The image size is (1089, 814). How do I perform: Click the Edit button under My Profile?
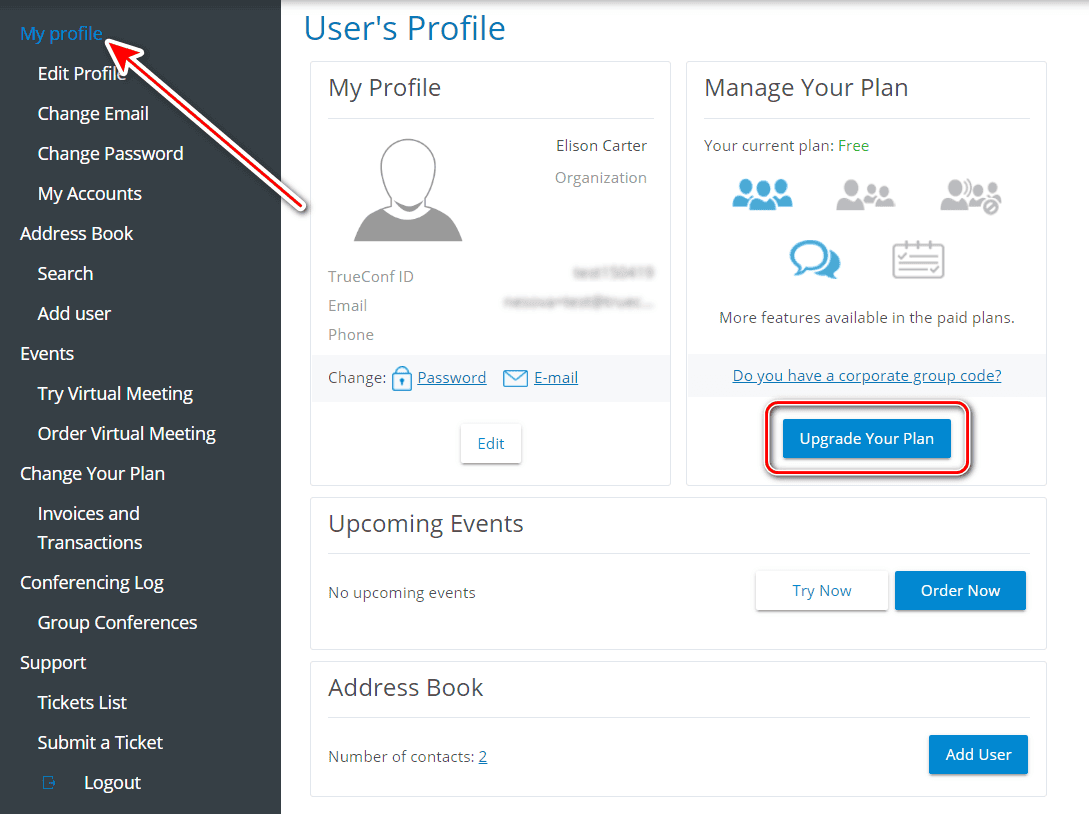(491, 444)
